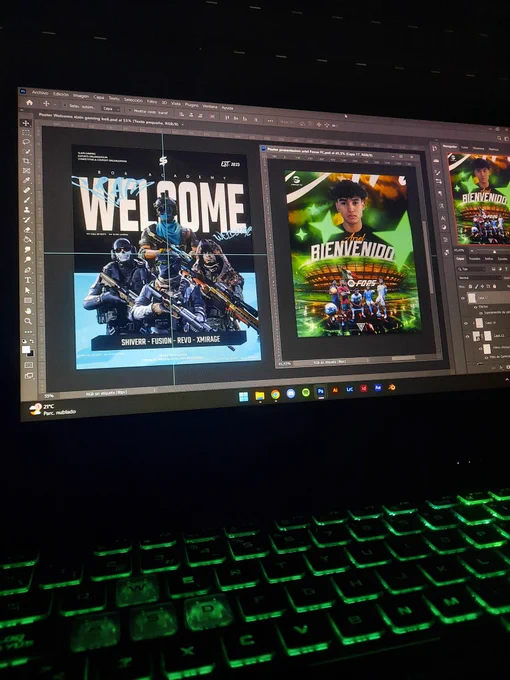Screen dimensions: 510x680
Task: Select the Quick Selection tool
Action: (26, 151)
